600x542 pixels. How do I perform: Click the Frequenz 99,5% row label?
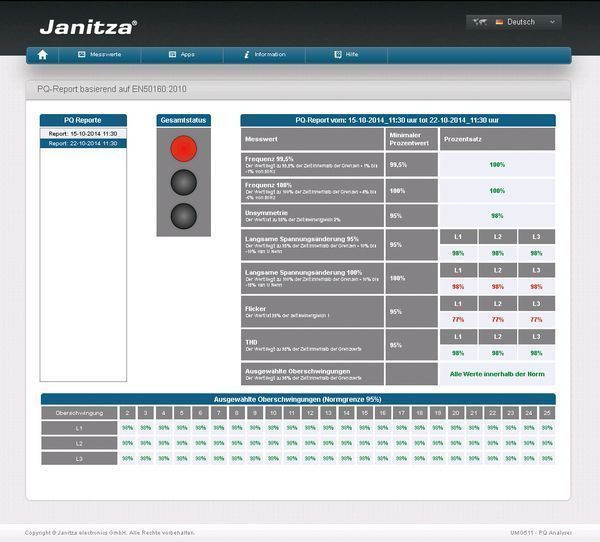tap(270, 159)
